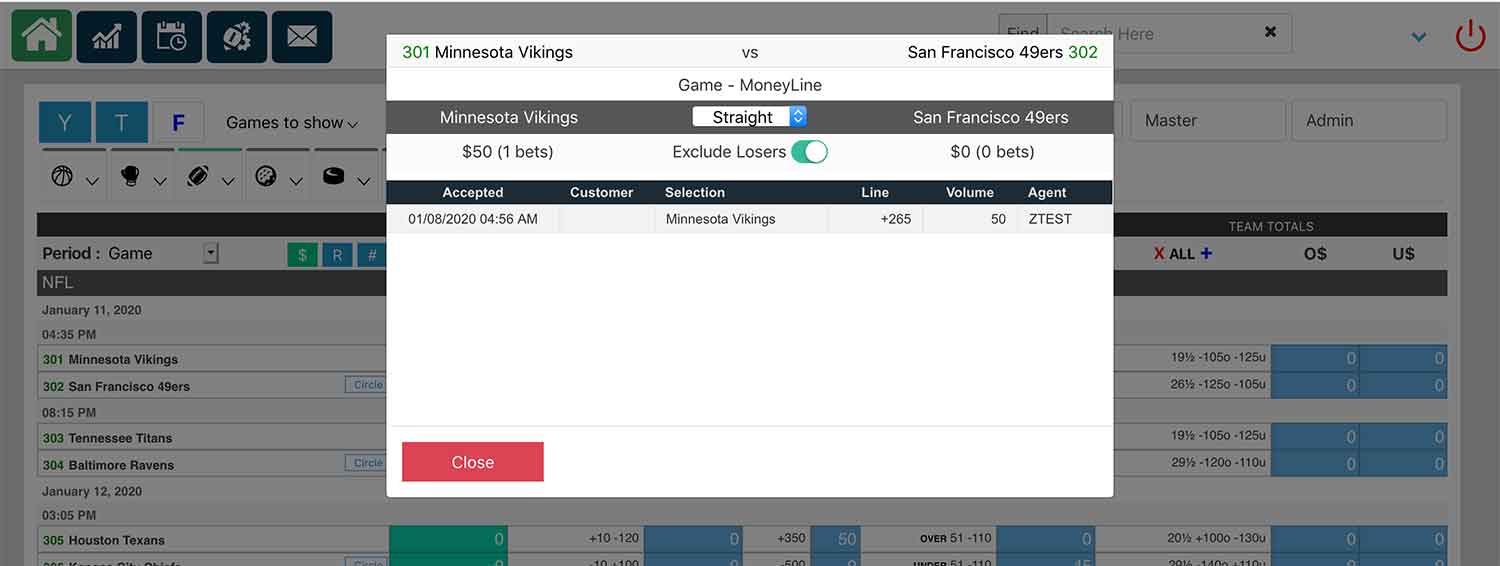Open the envelope messages icon
The width and height of the screenshot is (1500, 566).
coord(302,37)
